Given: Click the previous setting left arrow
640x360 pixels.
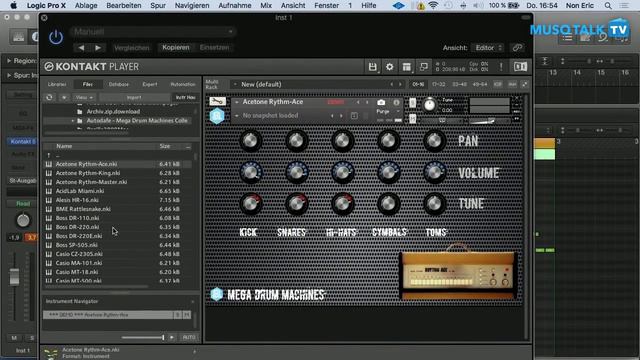Looking at the screenshot, I should (81, 48).
